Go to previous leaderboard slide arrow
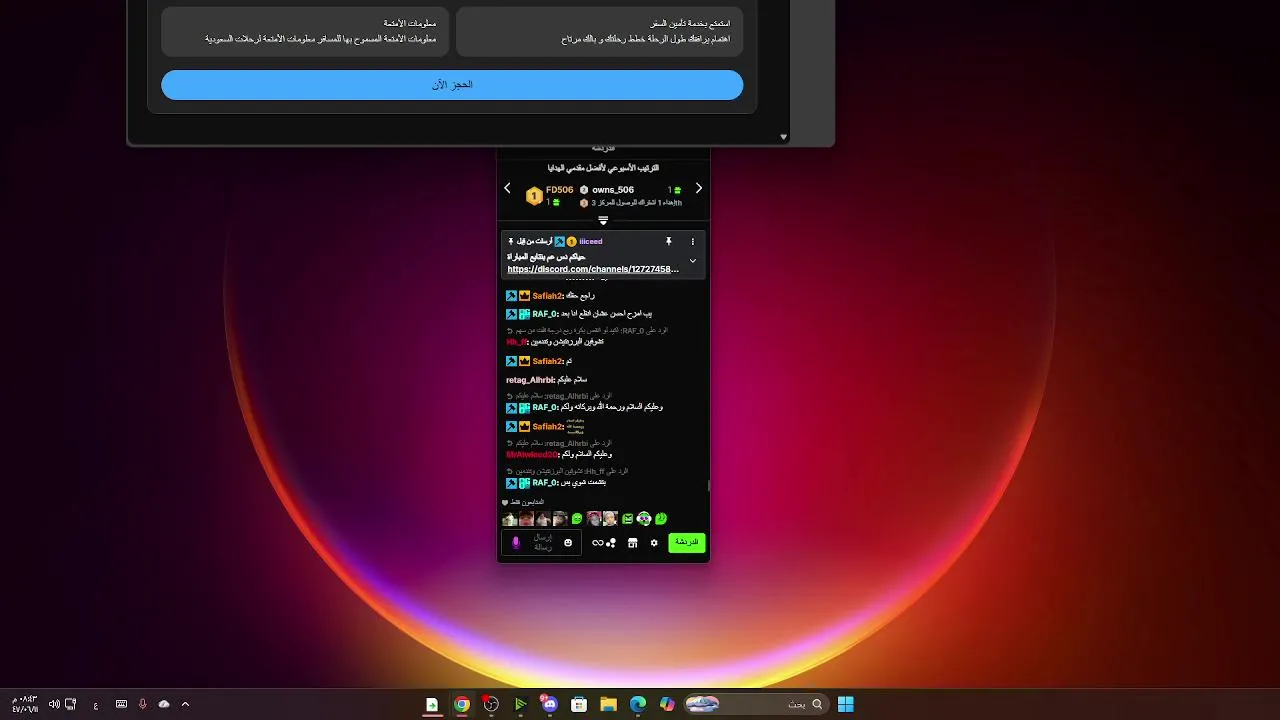The image size is (1280, 720). point(507,188)
